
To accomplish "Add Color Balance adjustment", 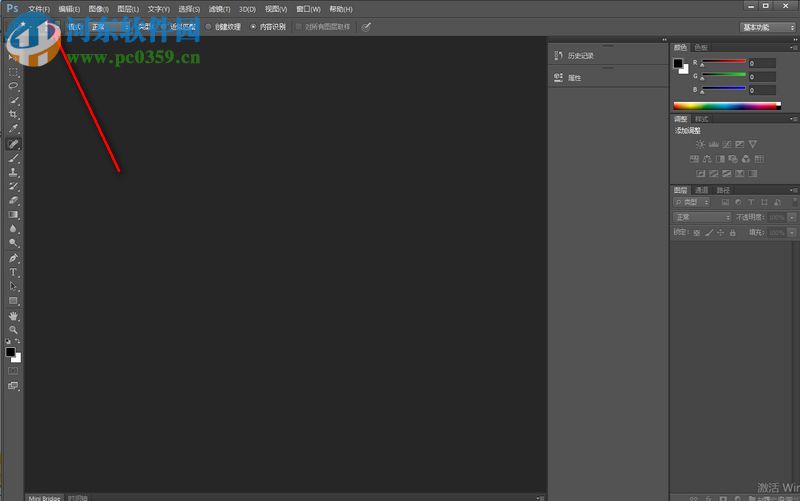I will [x=707, y=159].
